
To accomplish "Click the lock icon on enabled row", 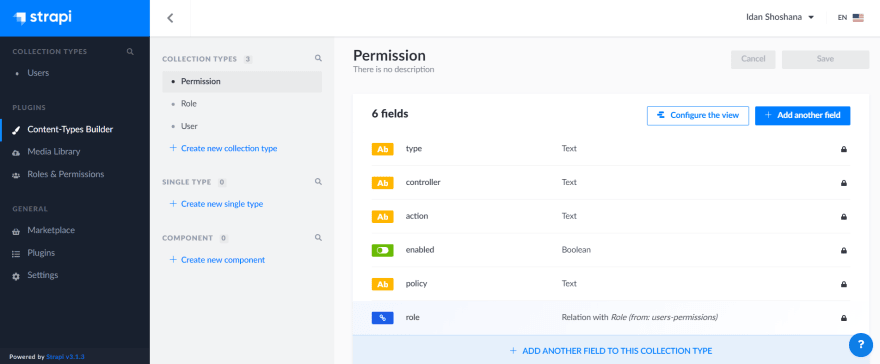I will point(844,250).
